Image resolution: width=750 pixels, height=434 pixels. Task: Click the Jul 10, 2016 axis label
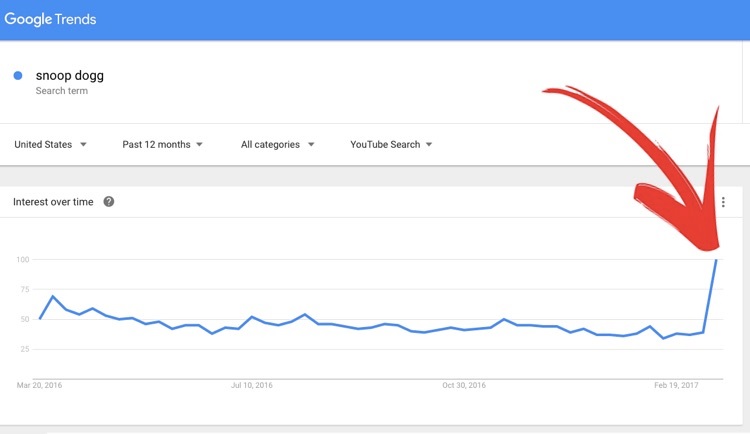click(251, 385)
